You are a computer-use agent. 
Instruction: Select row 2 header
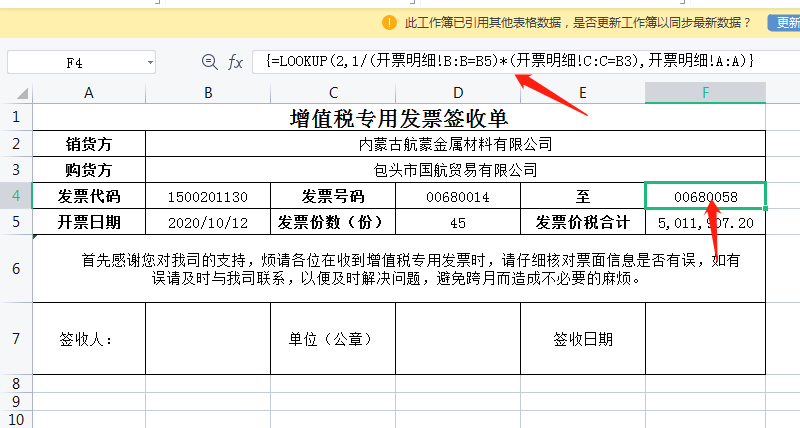16,143
